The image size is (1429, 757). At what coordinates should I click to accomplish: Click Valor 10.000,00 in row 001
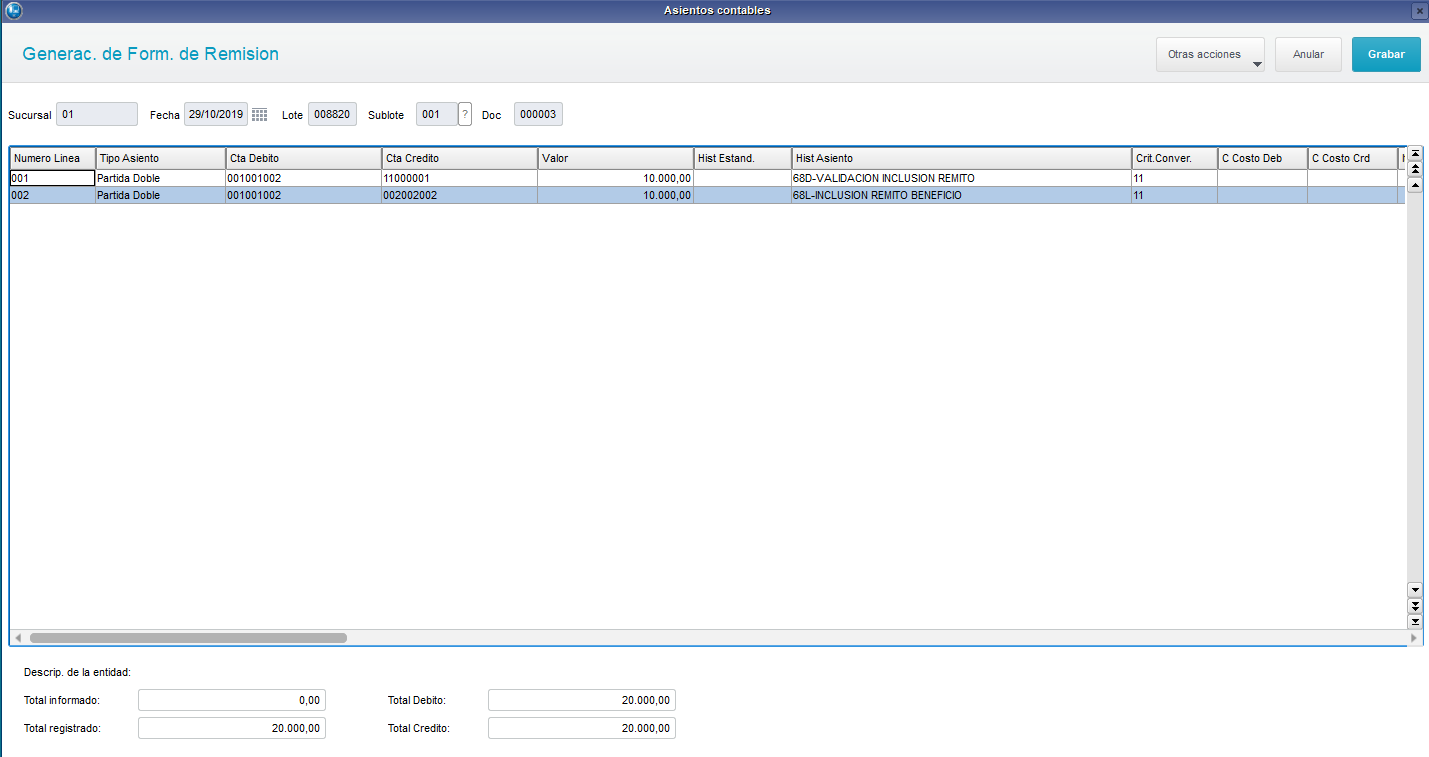(x=616, y=178)
